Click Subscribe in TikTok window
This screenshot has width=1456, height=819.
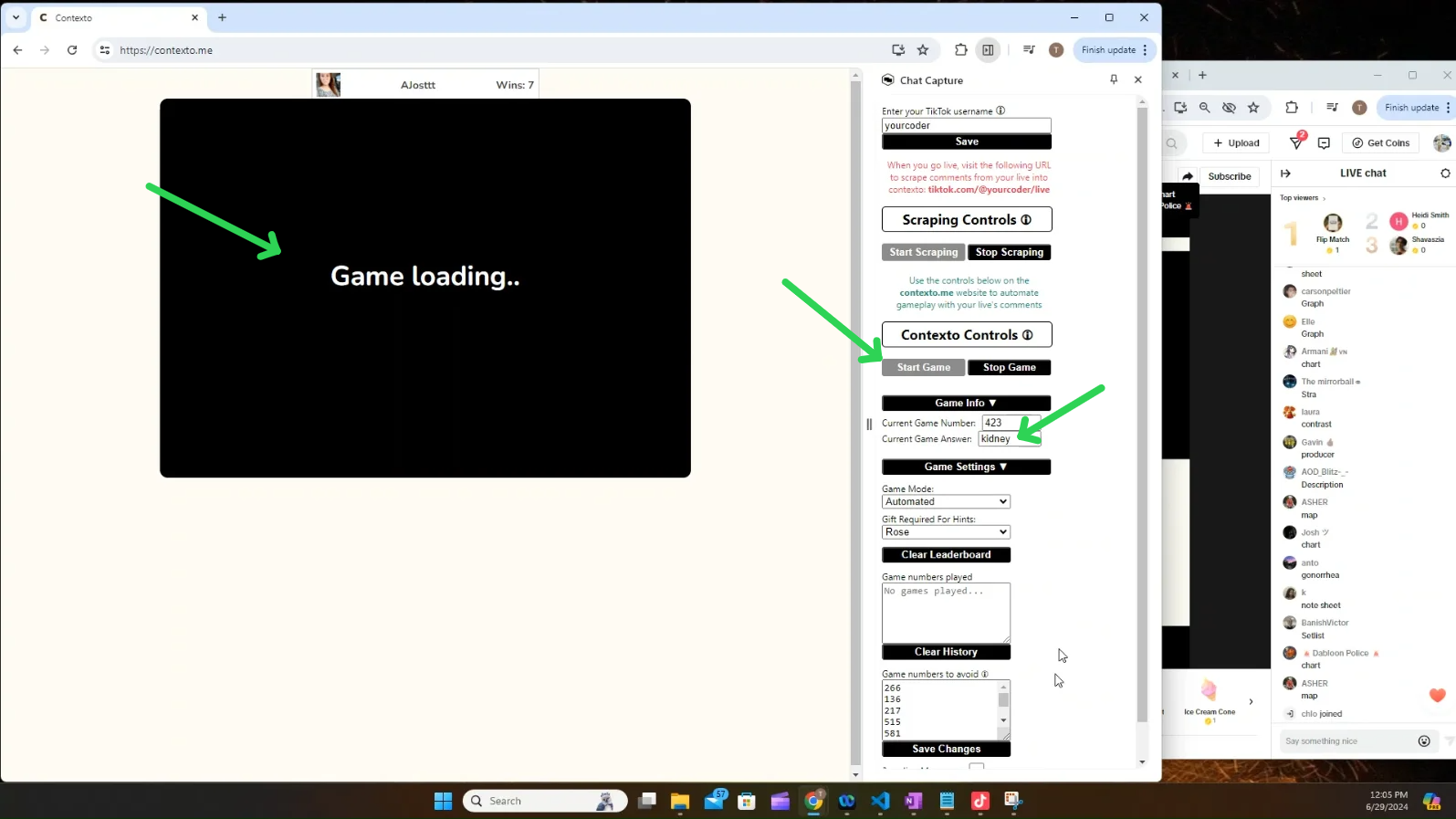[1230, 176]
